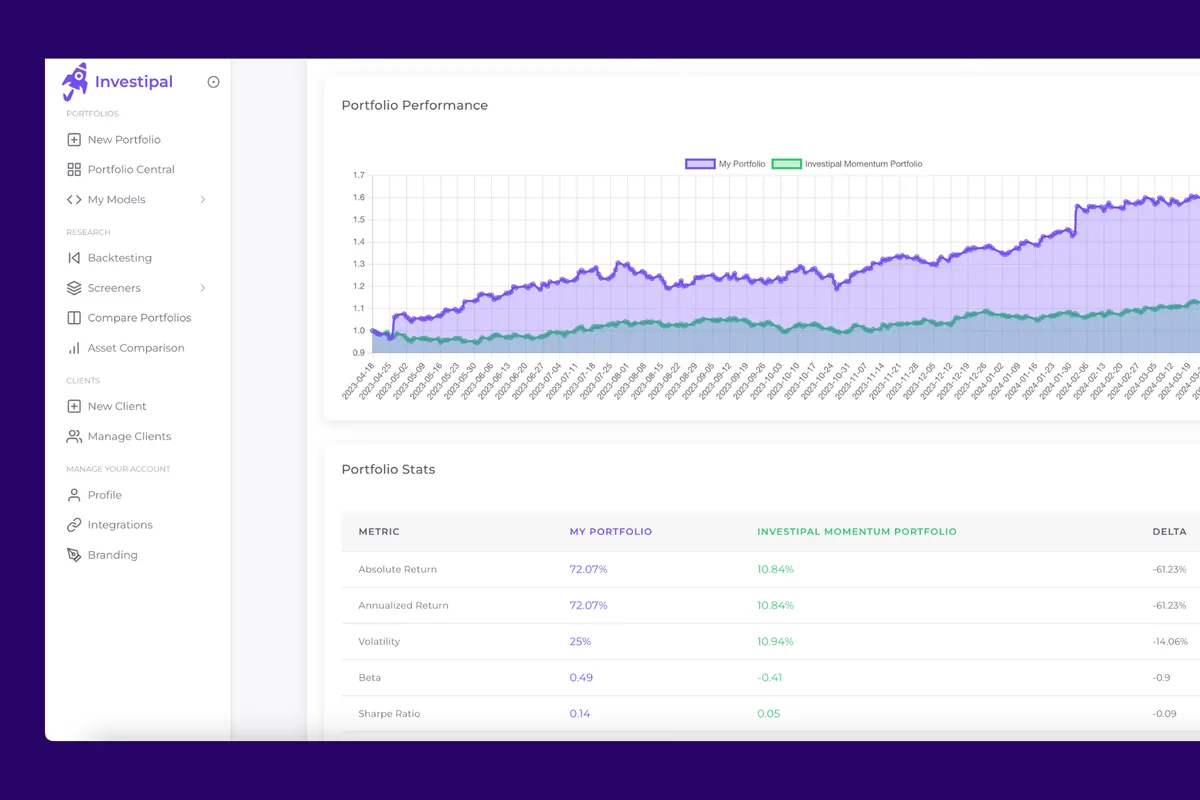The height and width of the screenshot is (800, 1200).
Task: Click the purple My Portfolio color swatch
Action: pyautogui.click(x=699, y=163)
